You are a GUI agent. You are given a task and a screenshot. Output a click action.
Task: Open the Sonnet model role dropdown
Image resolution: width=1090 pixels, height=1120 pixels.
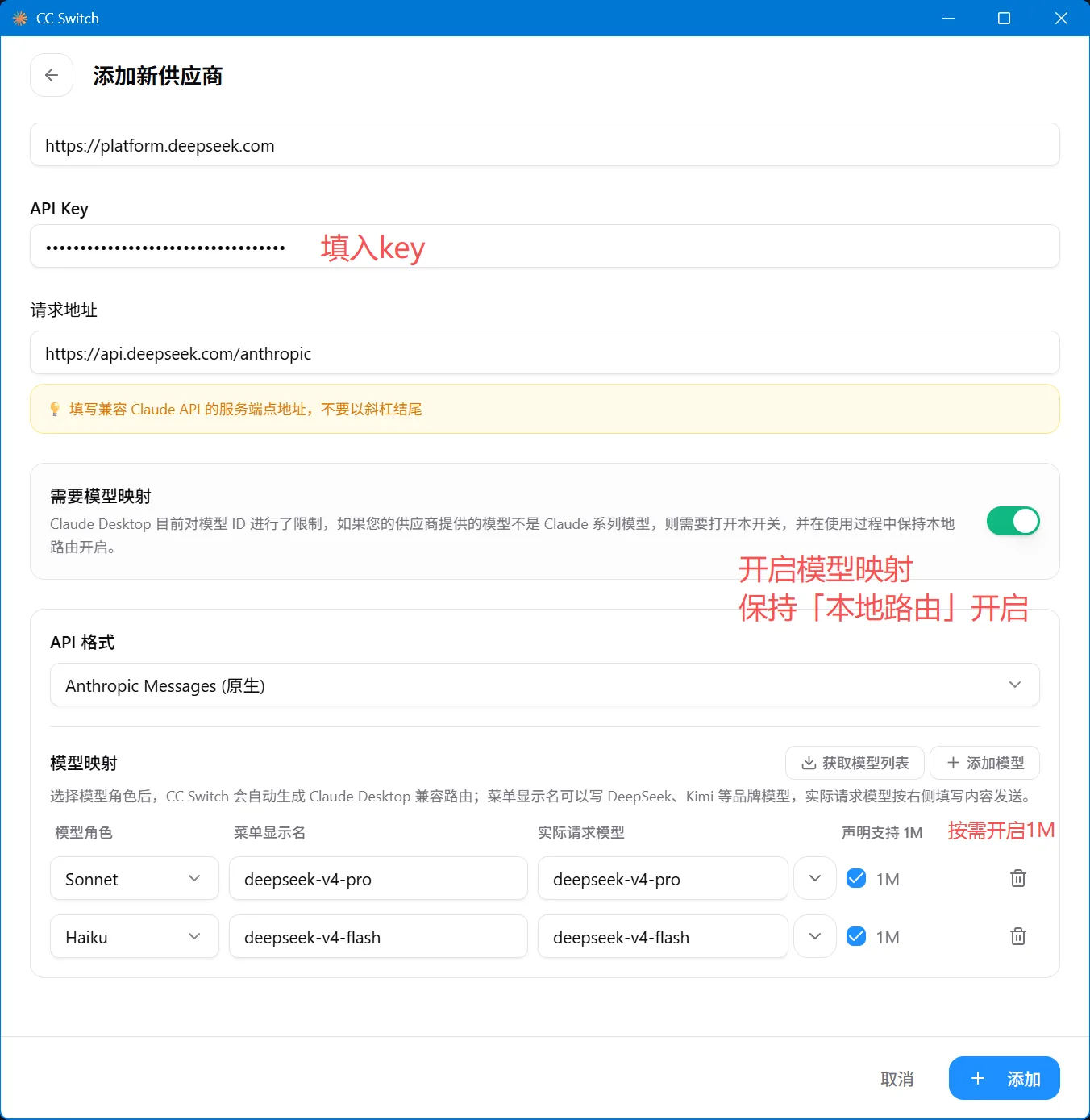pos(135,878)
